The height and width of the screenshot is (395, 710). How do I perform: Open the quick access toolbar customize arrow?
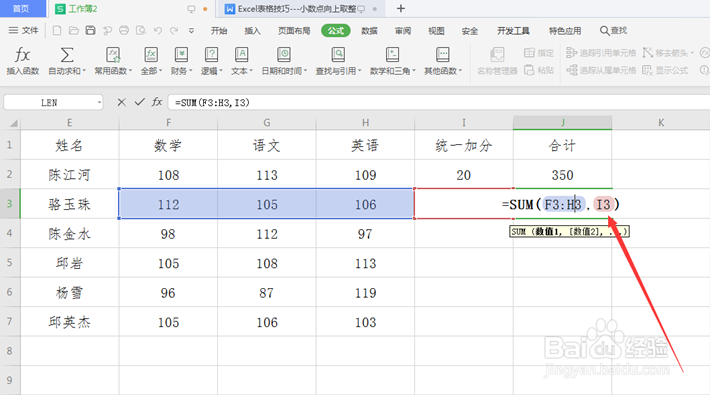coord(192,30)
